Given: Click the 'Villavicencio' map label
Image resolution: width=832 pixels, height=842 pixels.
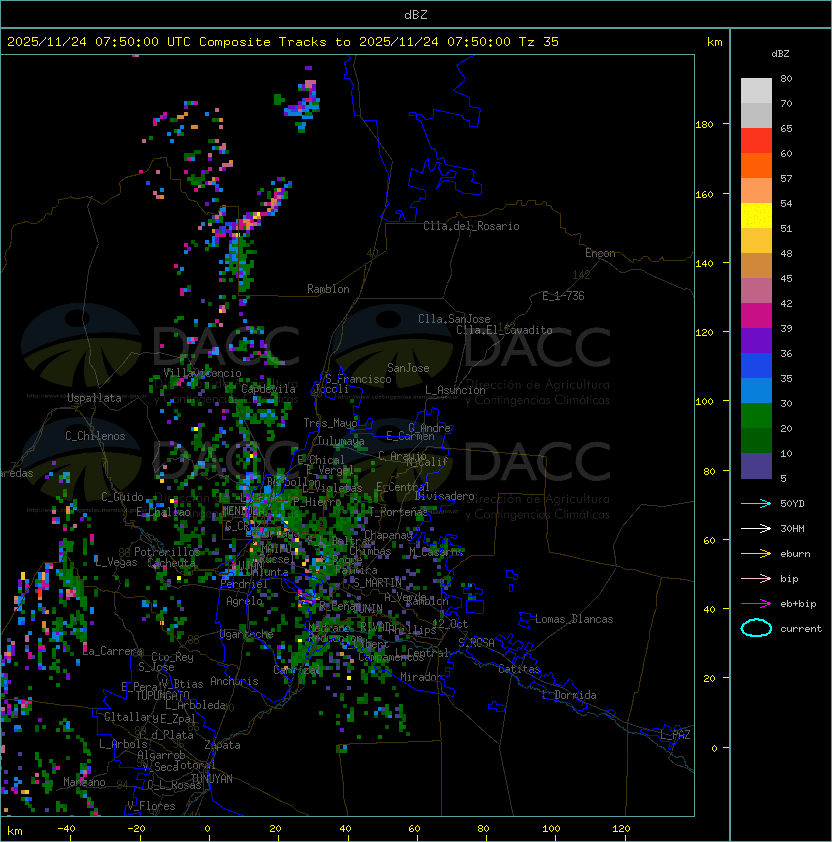Looking at the screenshot, I should click(x=202, y=373).
